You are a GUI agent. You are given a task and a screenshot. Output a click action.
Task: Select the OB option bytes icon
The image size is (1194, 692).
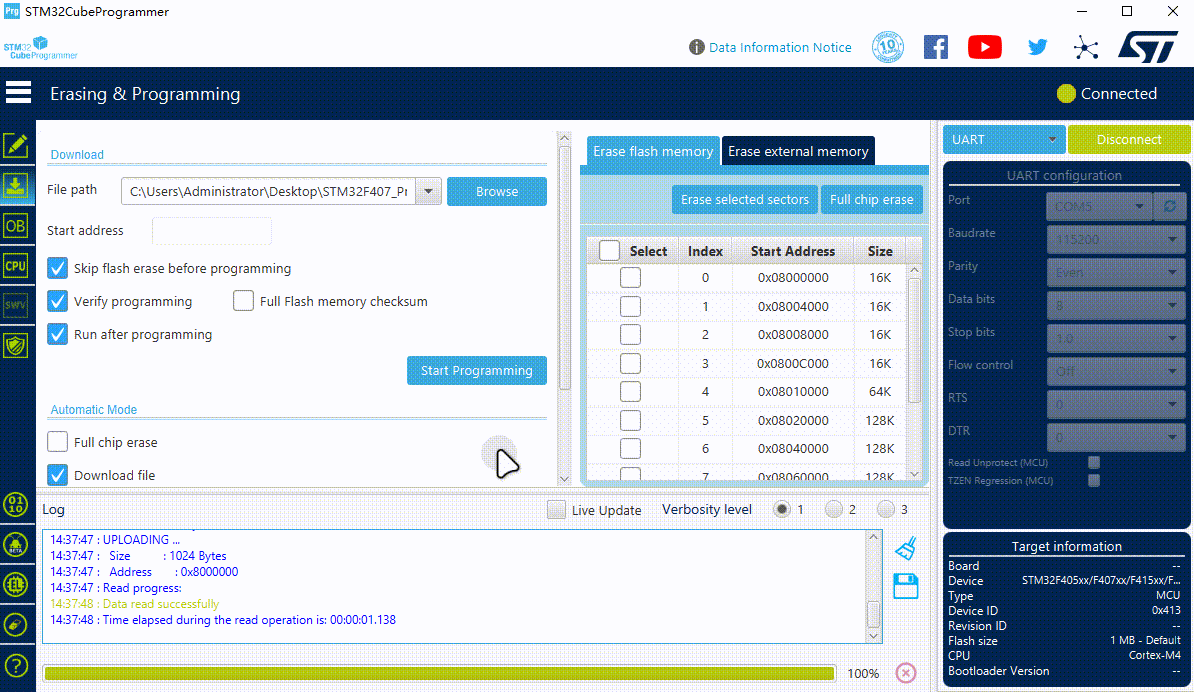click(x=16, y=226)
